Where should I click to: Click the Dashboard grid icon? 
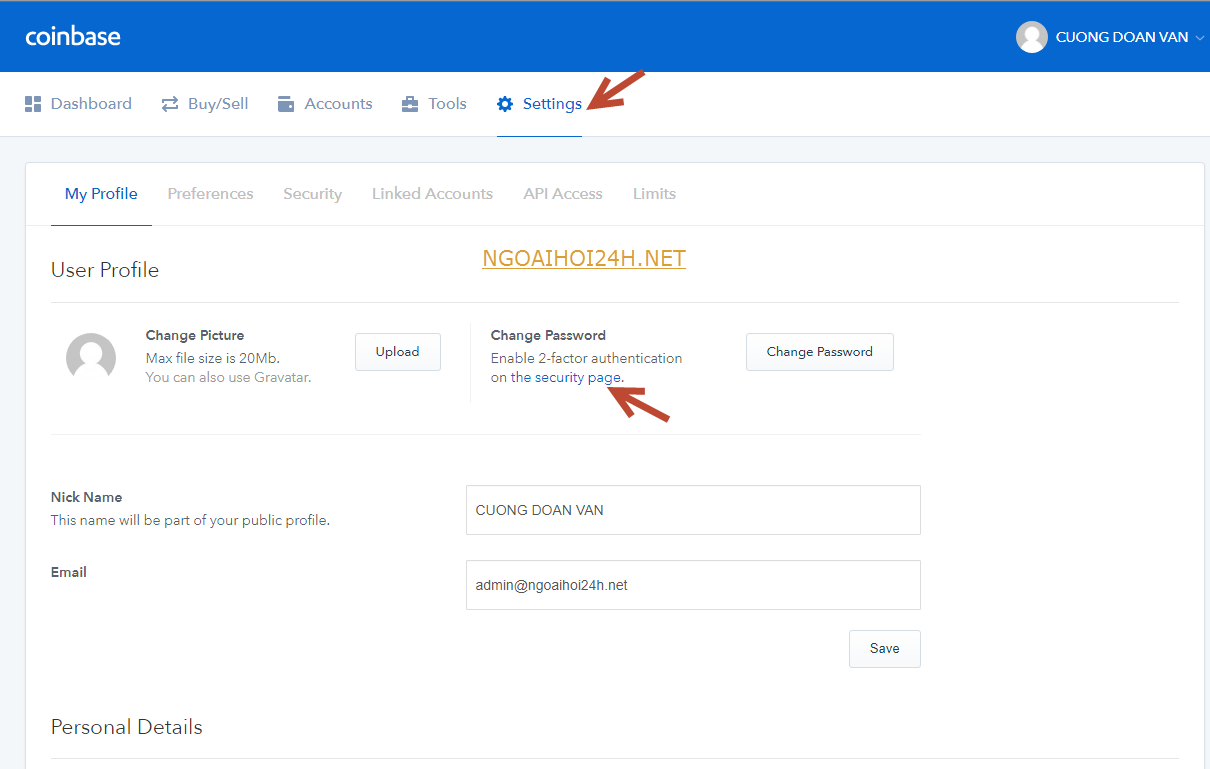coord(33,104)
